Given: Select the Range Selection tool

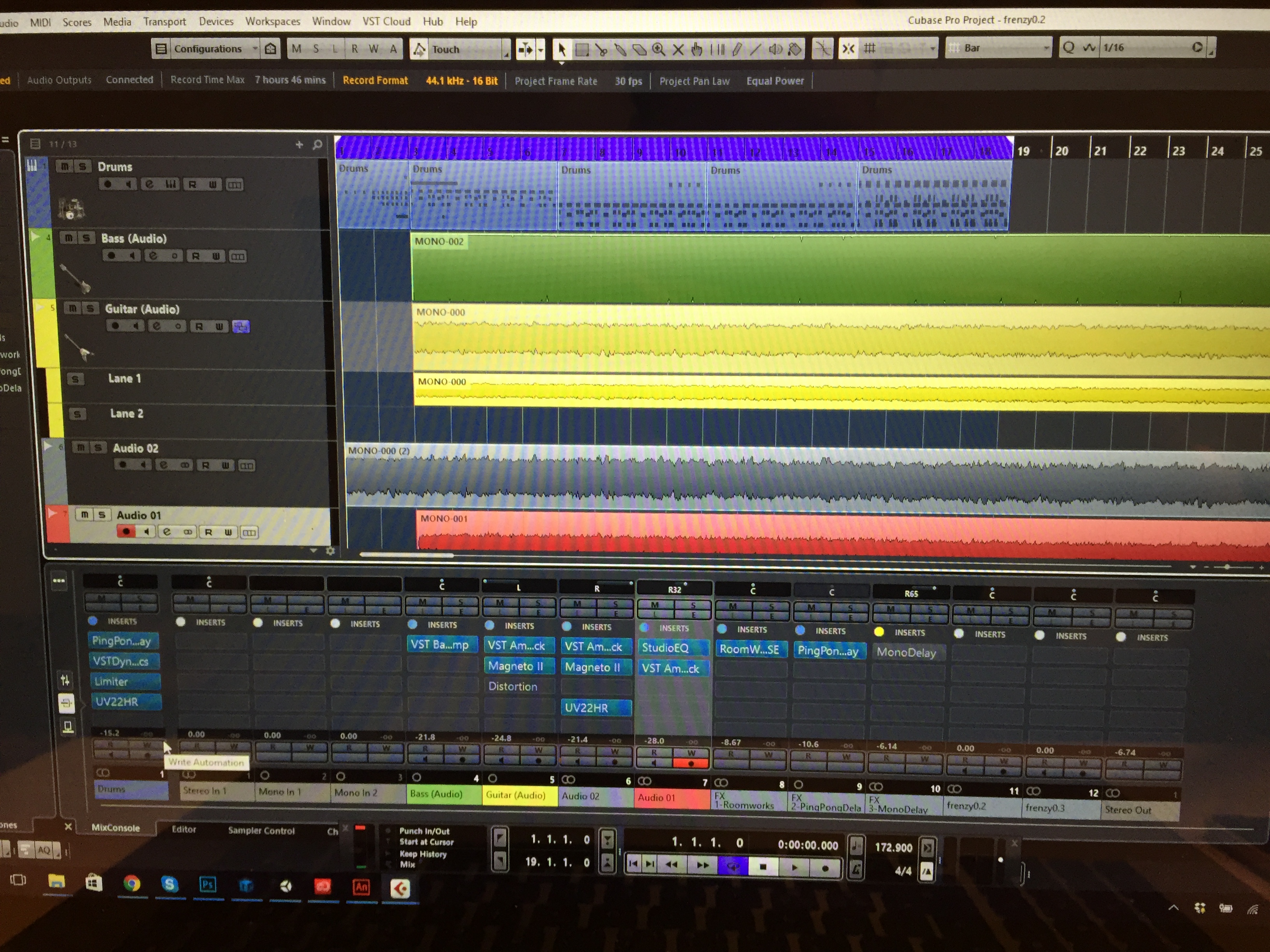Looking at the screenshot, I should [582, 50].
